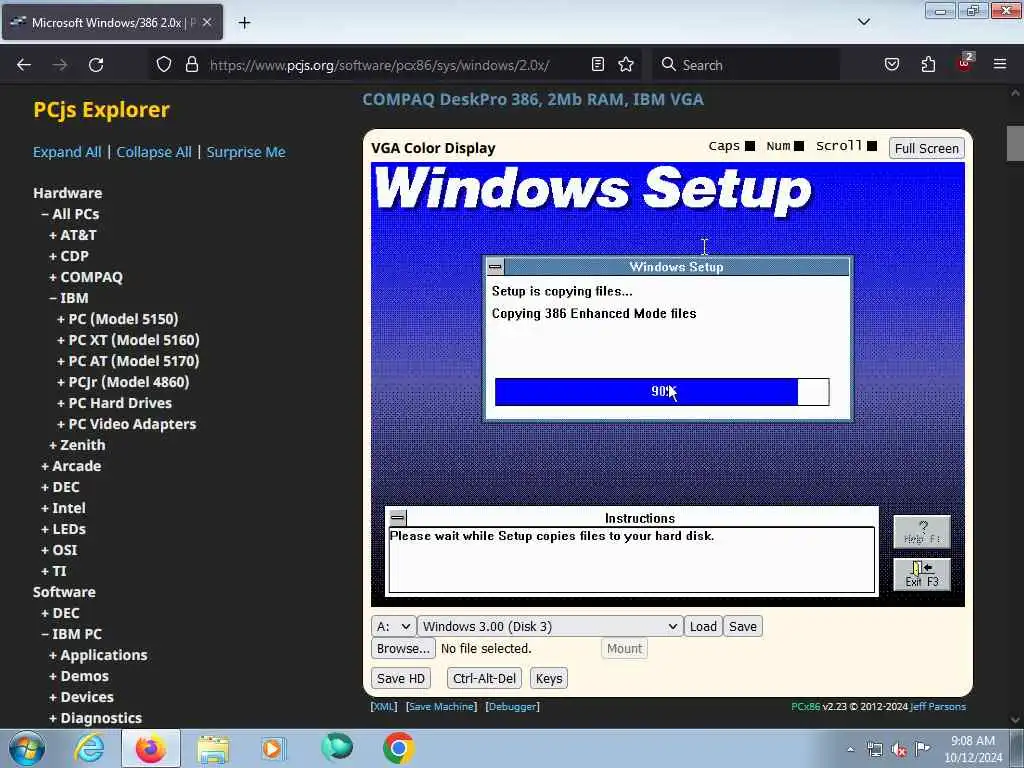Reload the current page
1024x768 pixels.
click(x=96, y=65)
